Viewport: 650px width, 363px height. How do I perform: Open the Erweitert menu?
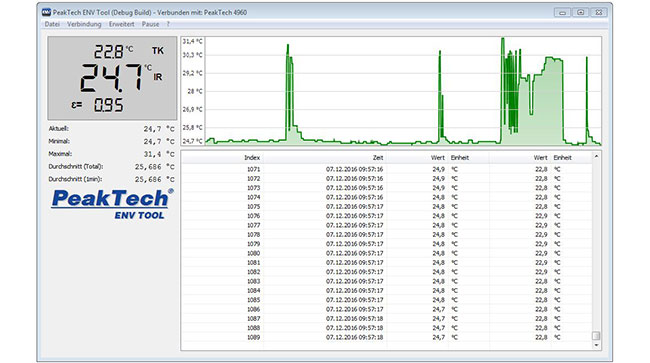121,24
